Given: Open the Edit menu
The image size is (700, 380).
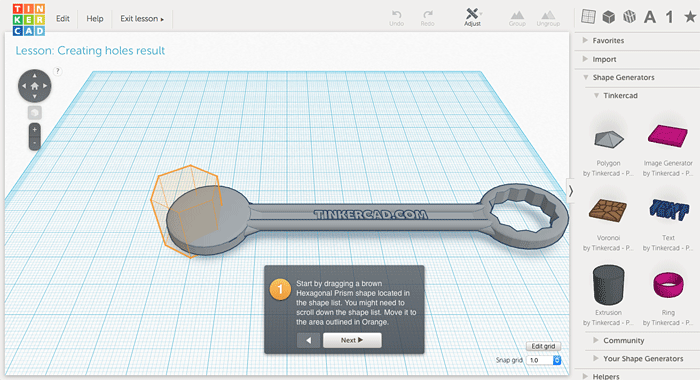Looking at the screenshot, I should [62, 19].
